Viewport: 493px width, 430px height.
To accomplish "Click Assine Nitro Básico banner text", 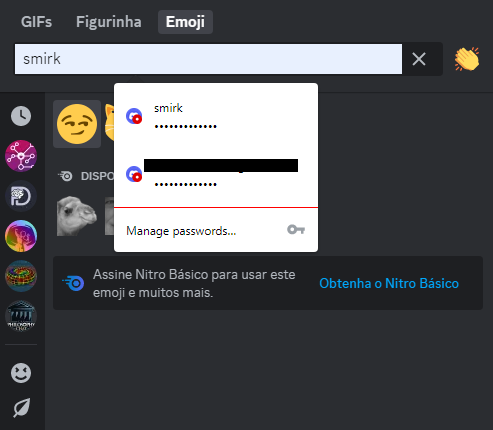I will coord(194,283).
